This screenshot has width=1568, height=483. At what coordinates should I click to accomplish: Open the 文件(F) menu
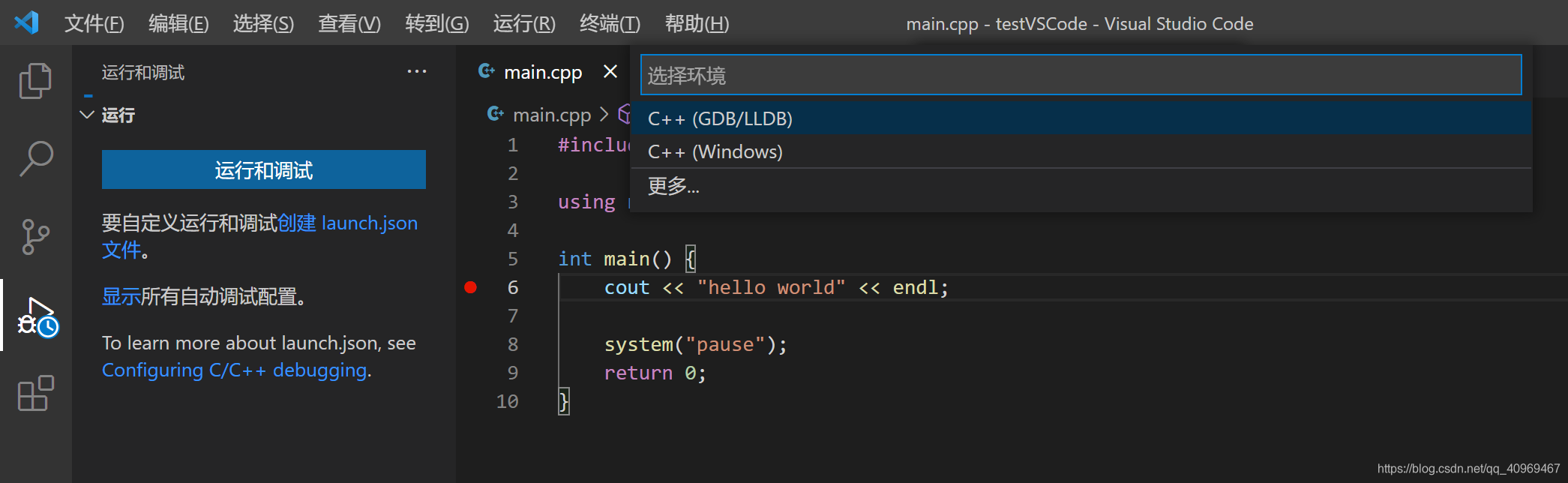coord(94,23)
